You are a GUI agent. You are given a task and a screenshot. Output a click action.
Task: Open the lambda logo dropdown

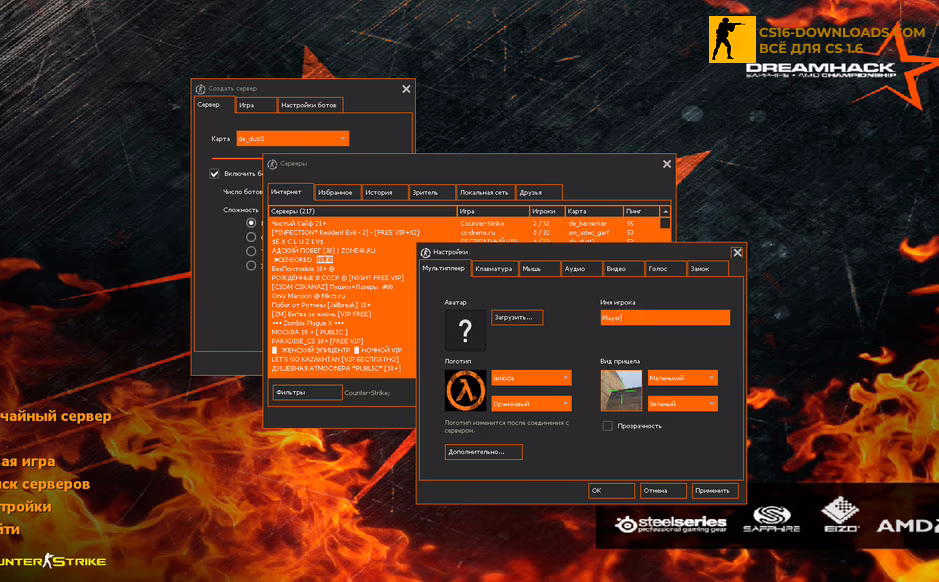(x=531, y=378)
